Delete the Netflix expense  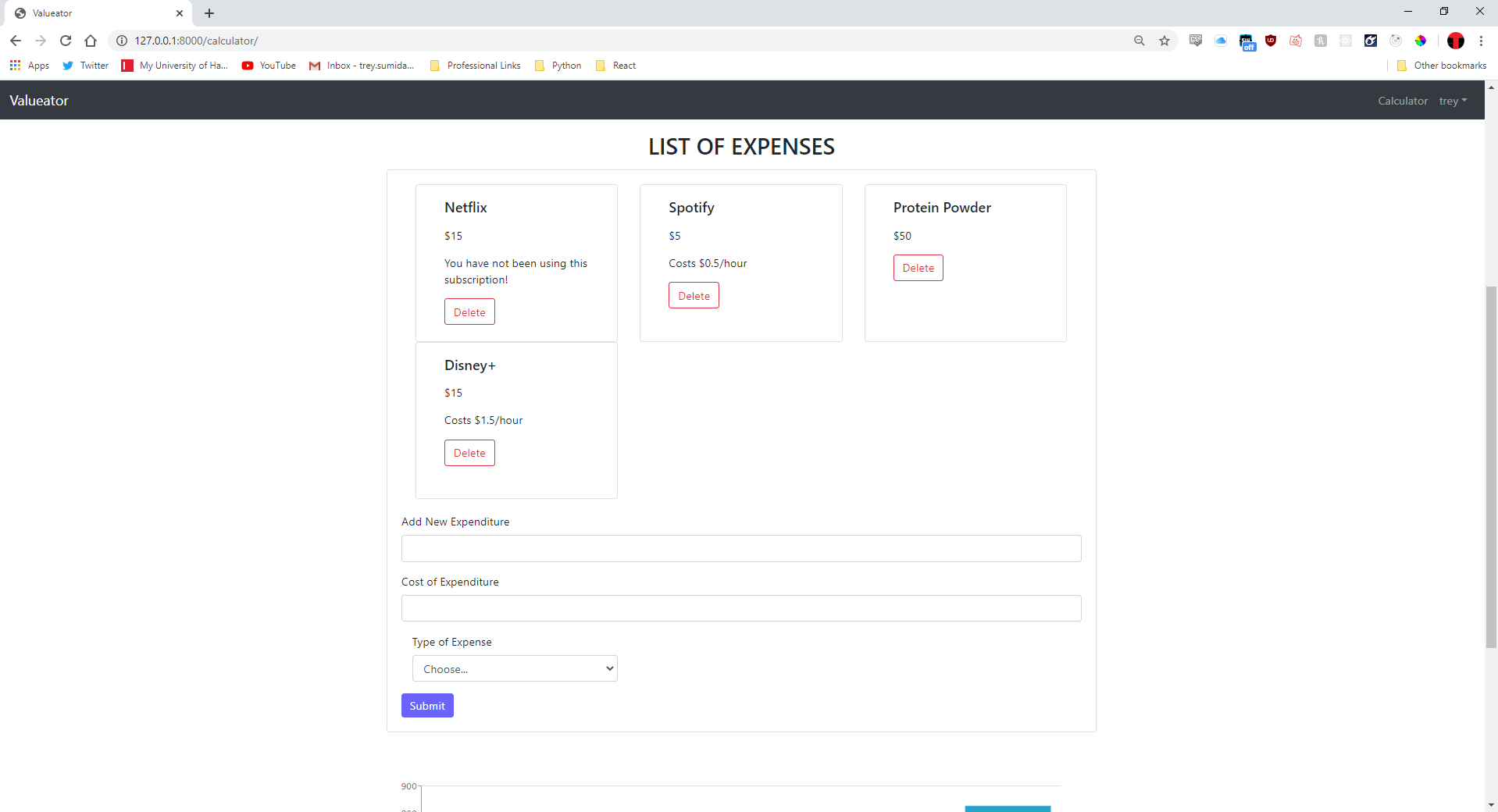tap(469, 312)
